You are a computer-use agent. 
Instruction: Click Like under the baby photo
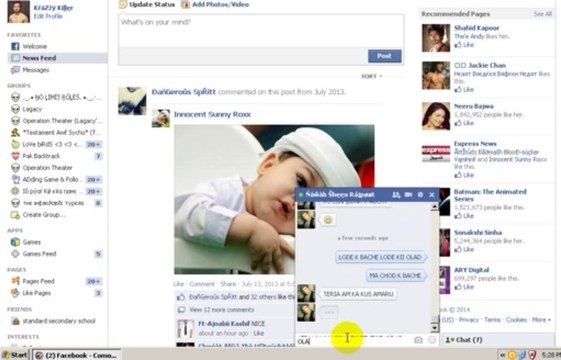[x=179, y=284]
